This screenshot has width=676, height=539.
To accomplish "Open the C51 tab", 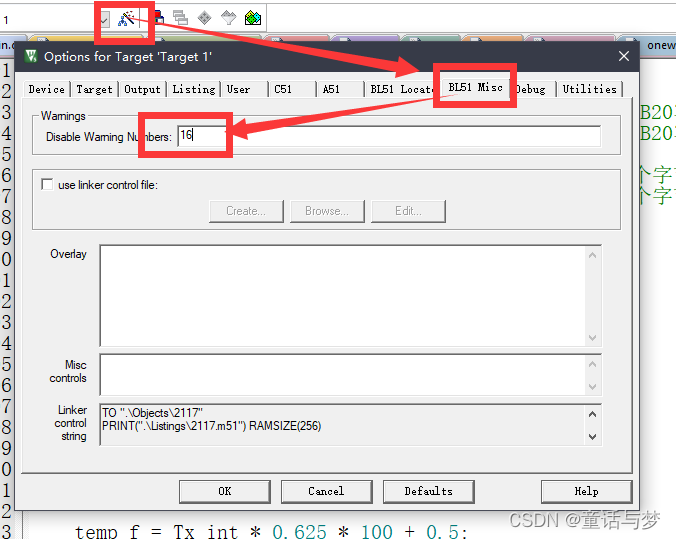I will tap(283, 89).
